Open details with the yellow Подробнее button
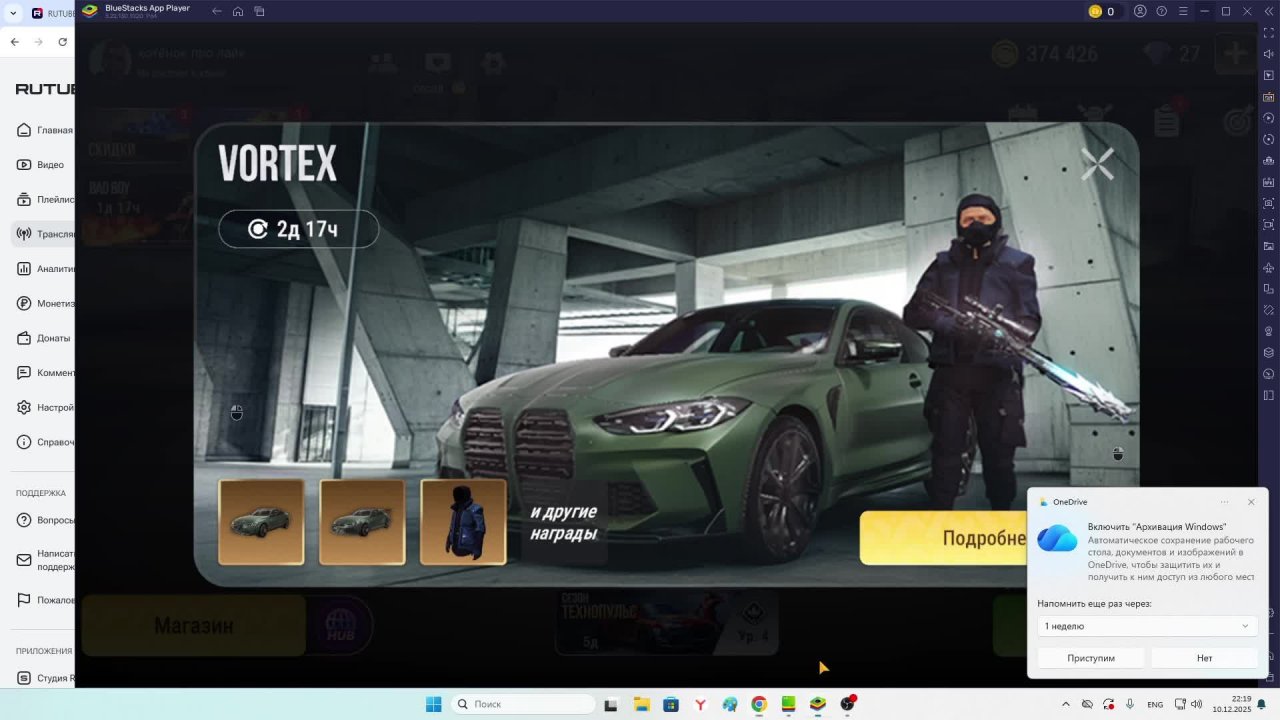 coord(944,538)
